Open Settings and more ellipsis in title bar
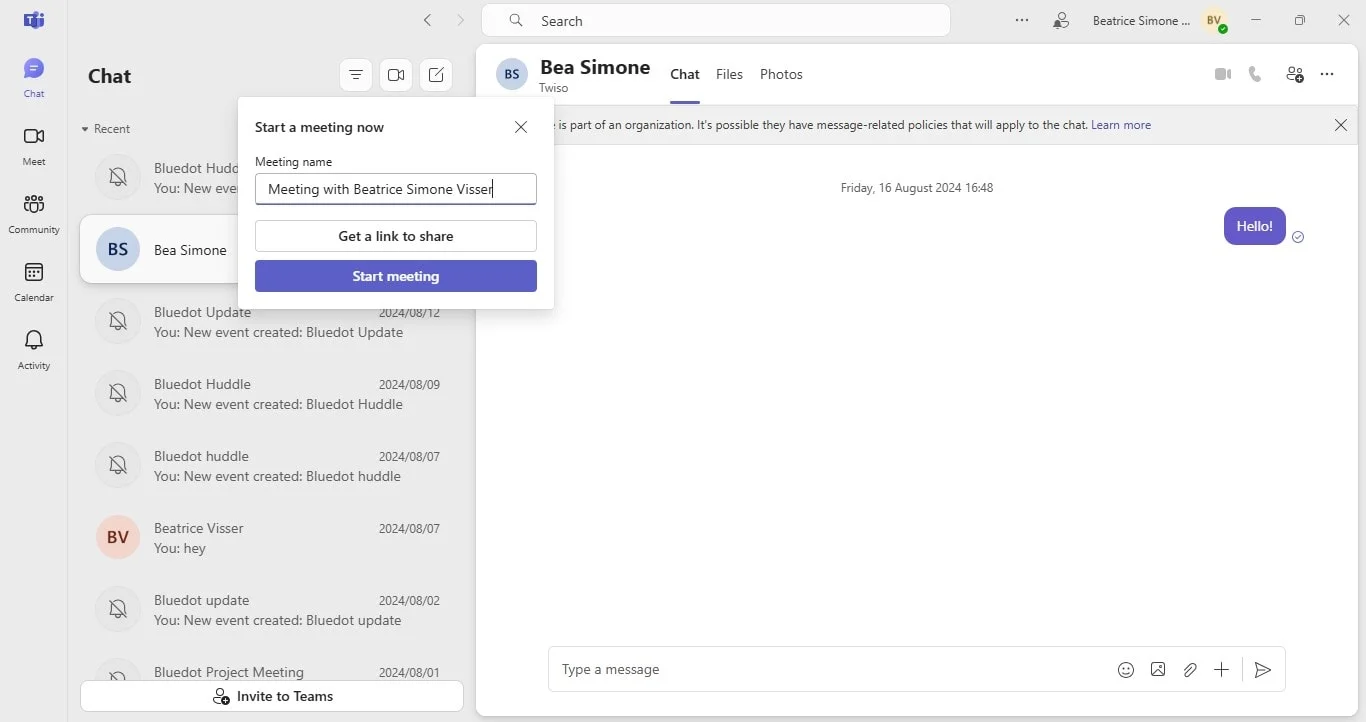Image resolution: width=1366 pixels, height=722 pixels. [1022, 20]
